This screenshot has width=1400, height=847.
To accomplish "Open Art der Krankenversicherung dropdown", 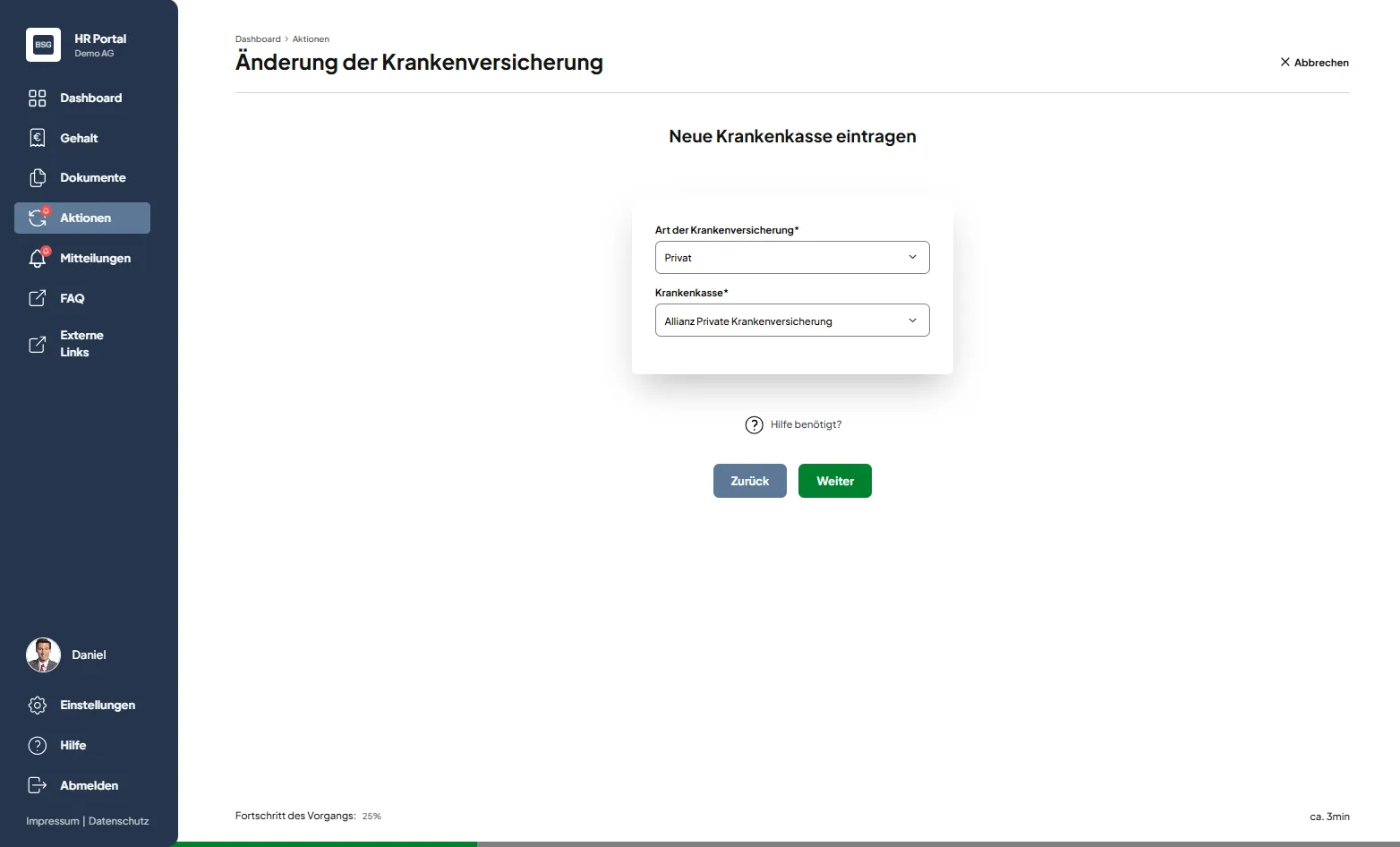I will 791,258.
